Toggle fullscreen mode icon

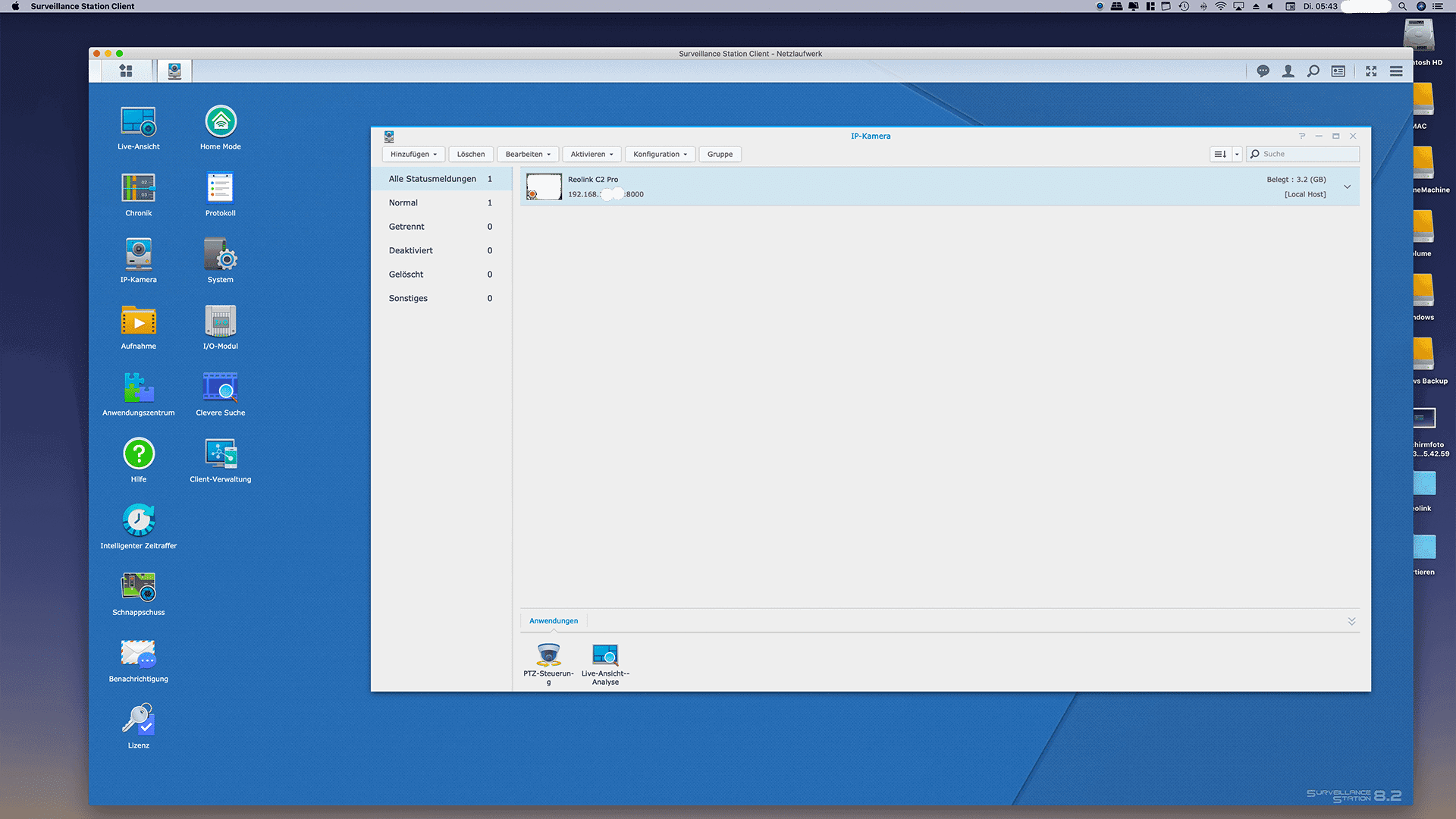(x=1371, y=71)
